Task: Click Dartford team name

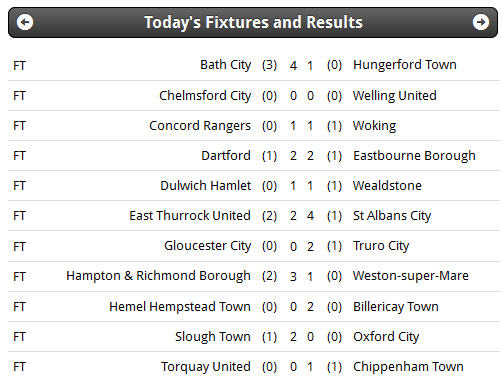Action: pos(226,156)
